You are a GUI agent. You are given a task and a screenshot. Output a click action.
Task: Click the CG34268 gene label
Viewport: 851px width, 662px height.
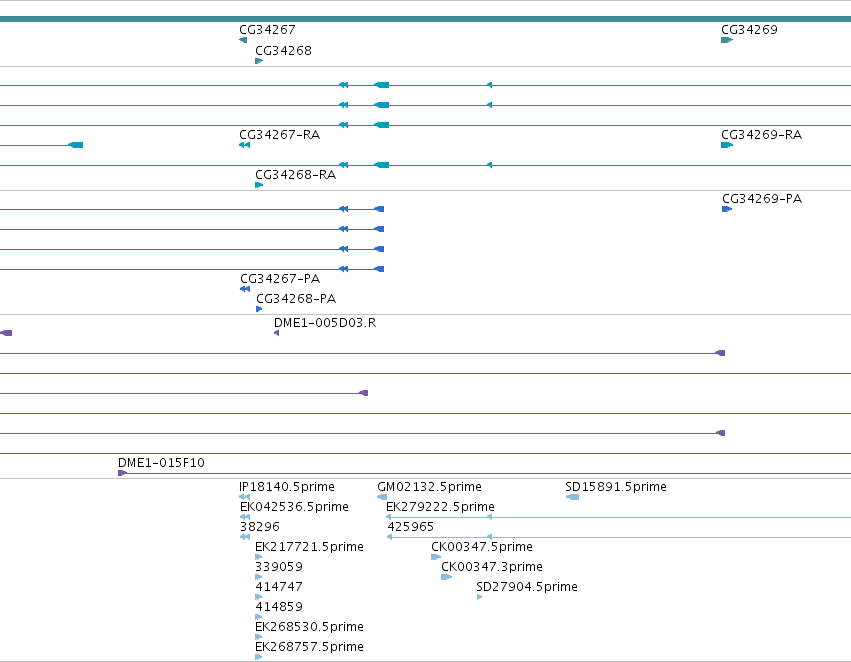283,51
